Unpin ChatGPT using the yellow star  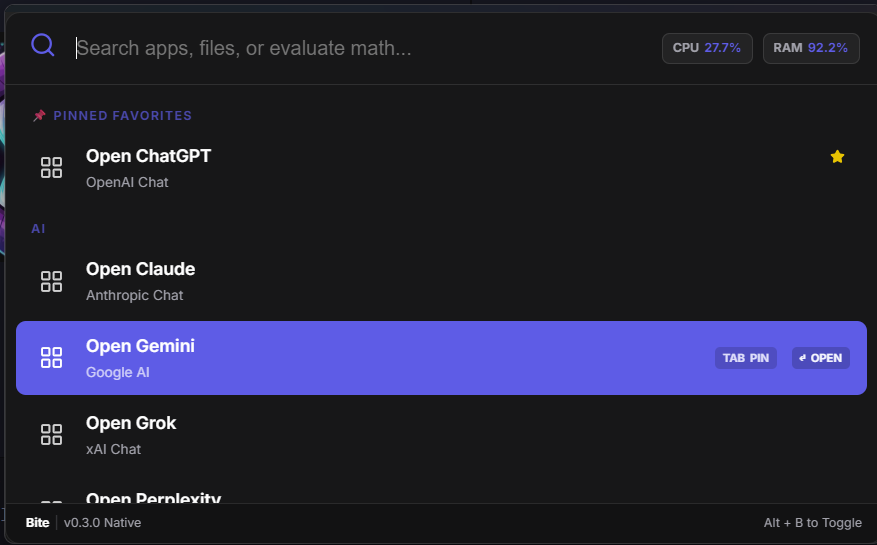[837, 156]
